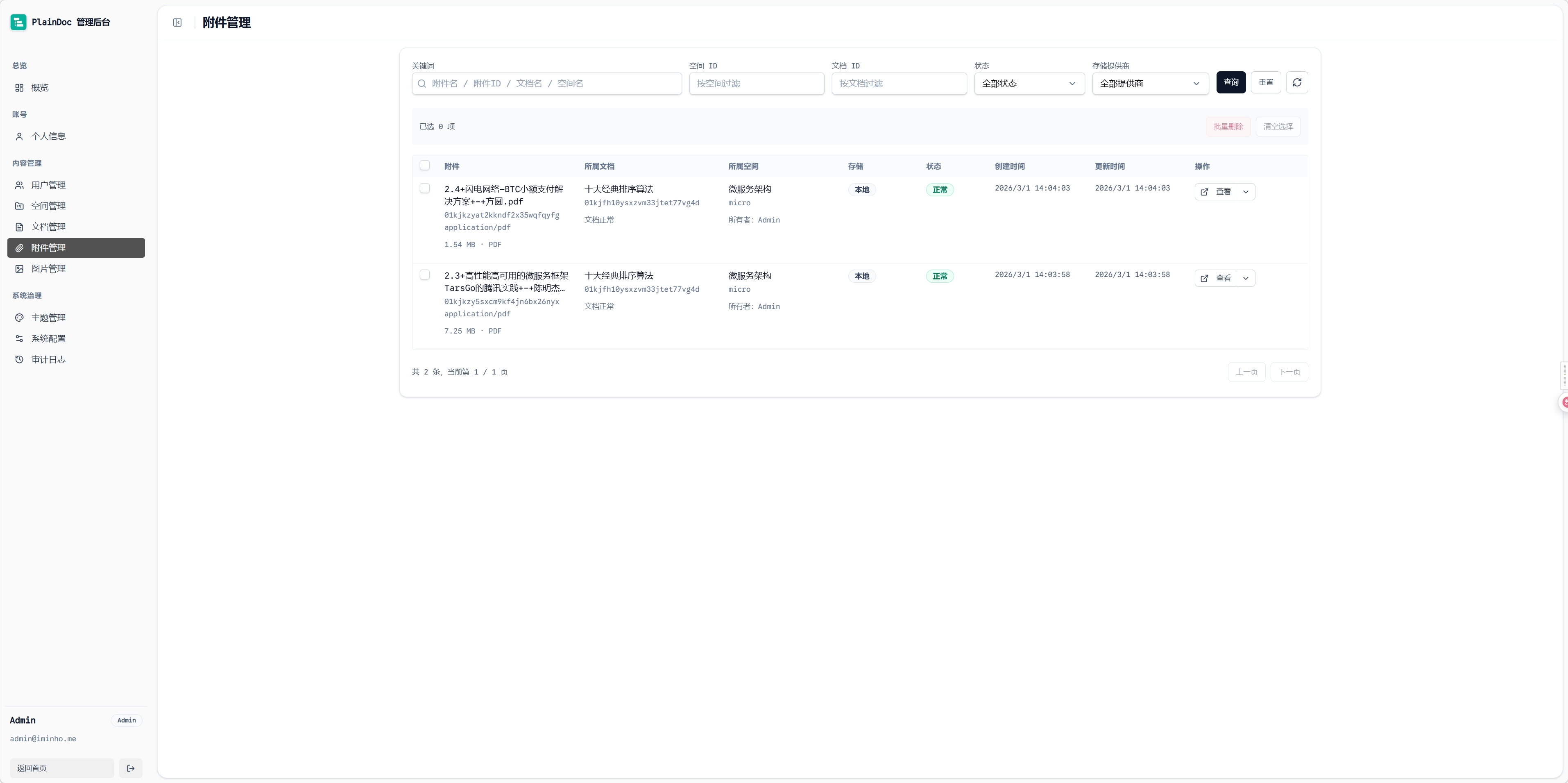Click the user management people icon
The image size is (1568, 783).
coord(20,185)
